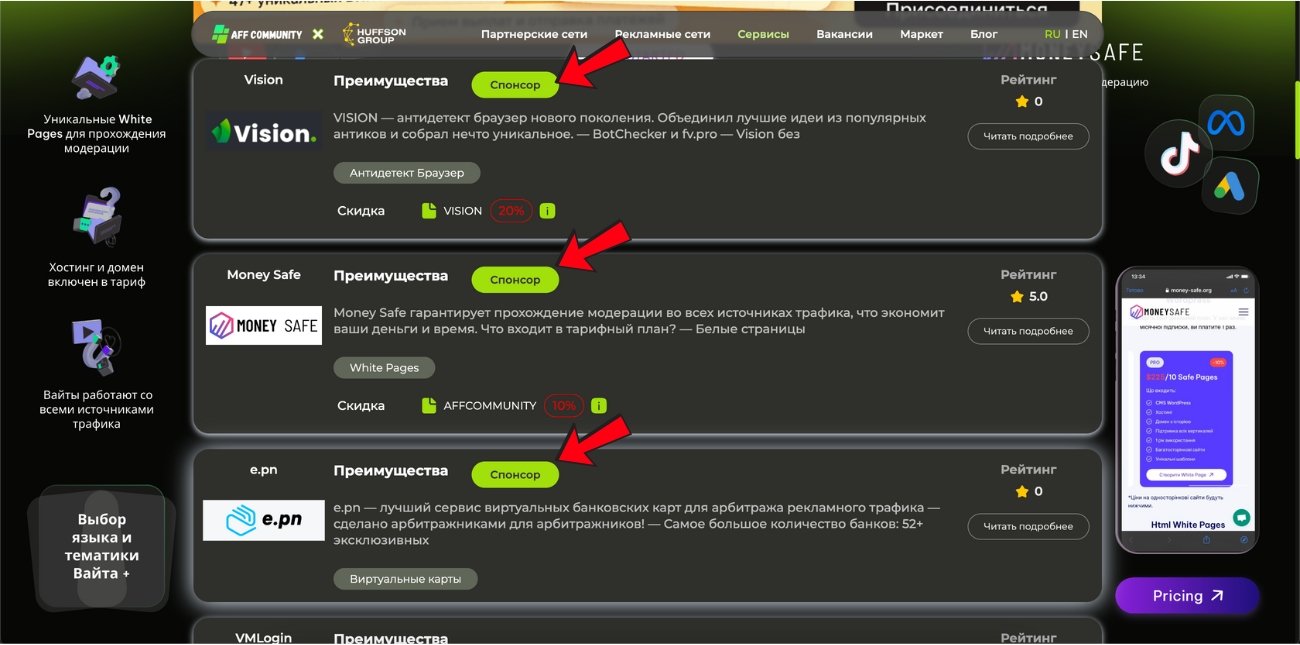The height and width of the screenshot is (645, 1300).
Task: Click the White Pages tag under Money Safe
Action: click(384, 367)
